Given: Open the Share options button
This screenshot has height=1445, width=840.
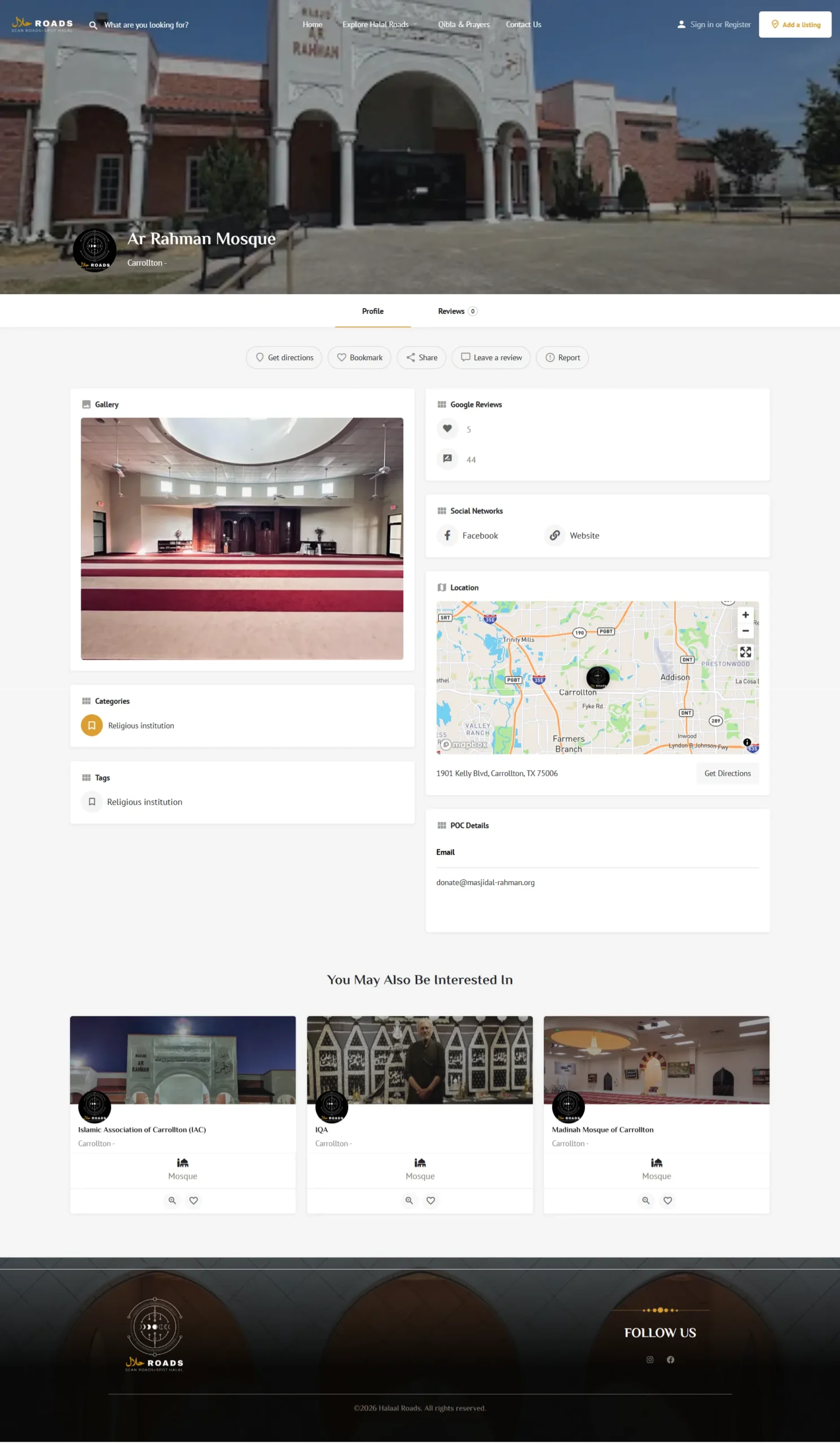Looking at the screenshot, I should (421, 357).
